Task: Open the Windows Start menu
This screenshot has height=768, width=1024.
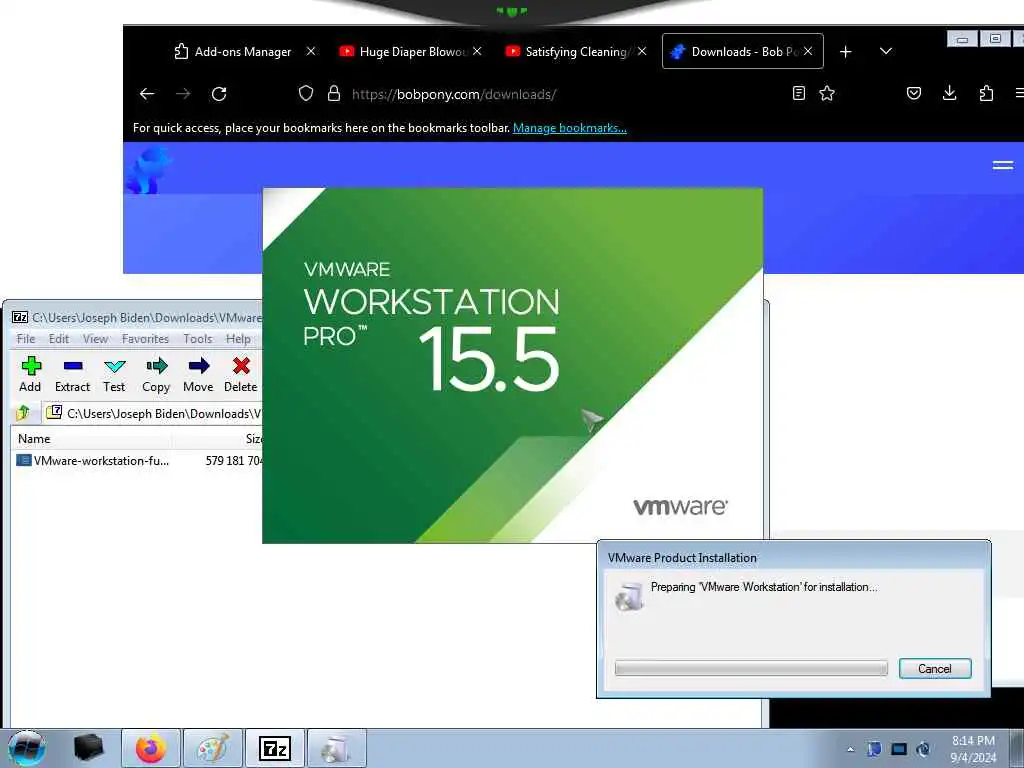Action: (26, 748)
